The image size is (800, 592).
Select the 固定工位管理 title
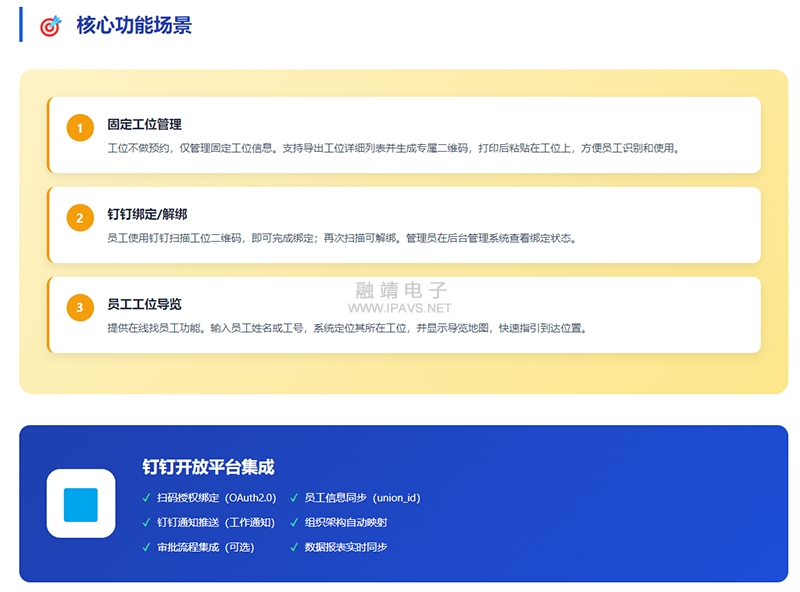click(x=144, y=124)
